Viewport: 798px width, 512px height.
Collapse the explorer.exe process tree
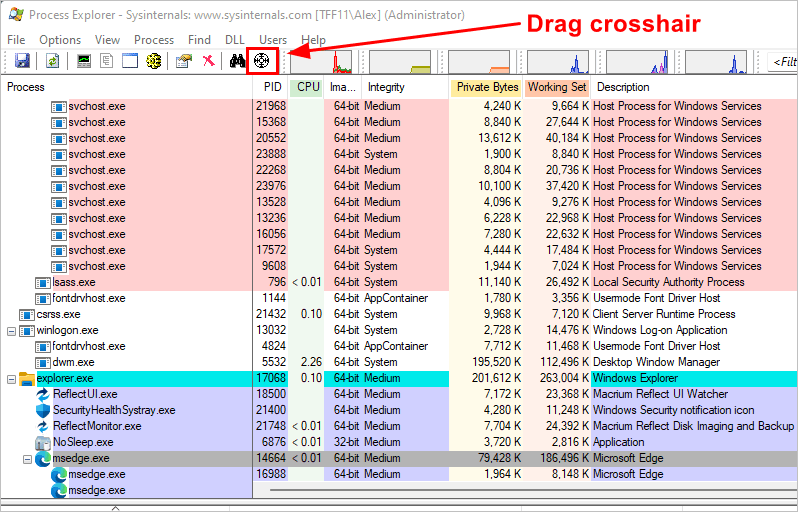[x=11, y=379]
